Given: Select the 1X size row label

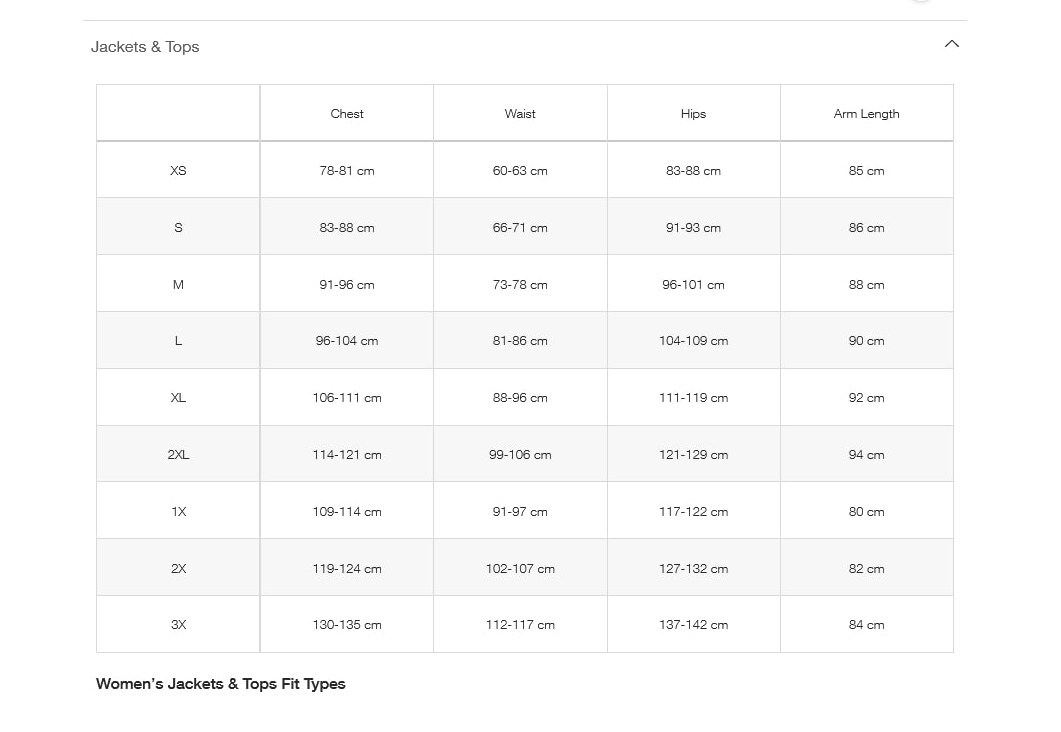Looking at the screenshot, I should (178, 512).
